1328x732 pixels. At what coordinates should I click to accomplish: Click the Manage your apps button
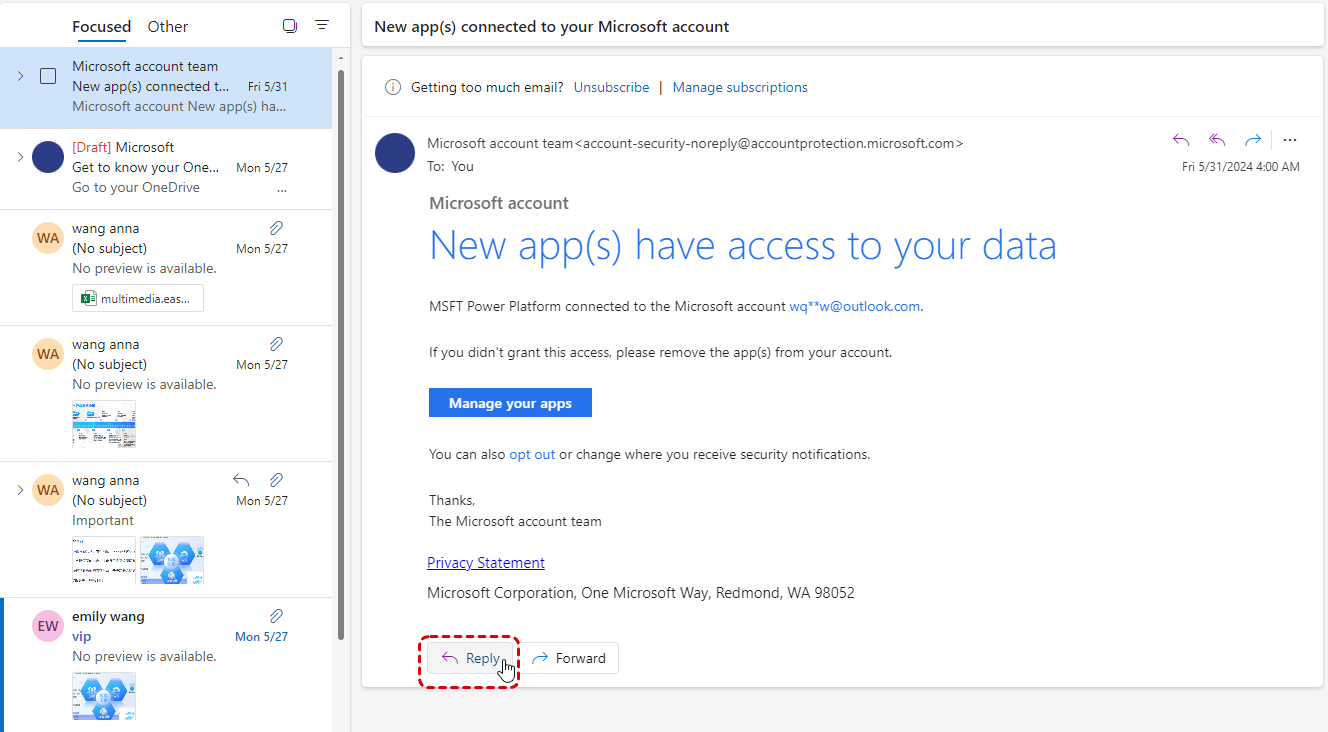510,403
